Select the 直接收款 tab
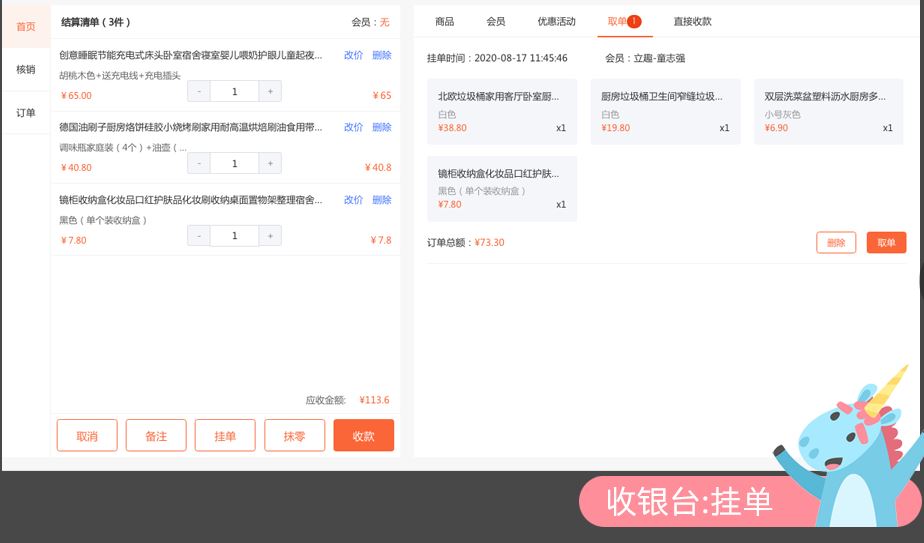This screenshot has height=543, width=924. (692, 21)
